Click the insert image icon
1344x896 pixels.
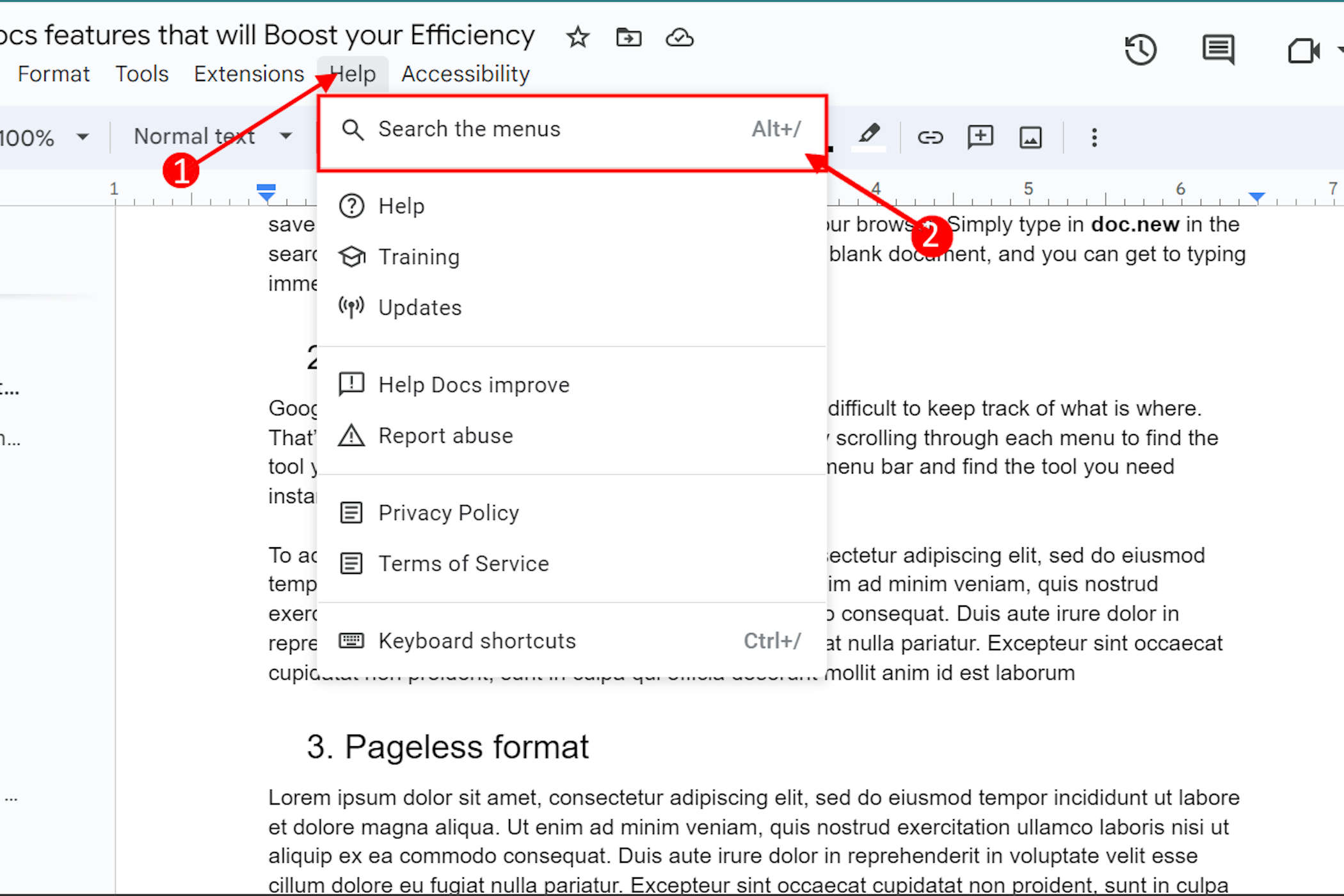1030,137
